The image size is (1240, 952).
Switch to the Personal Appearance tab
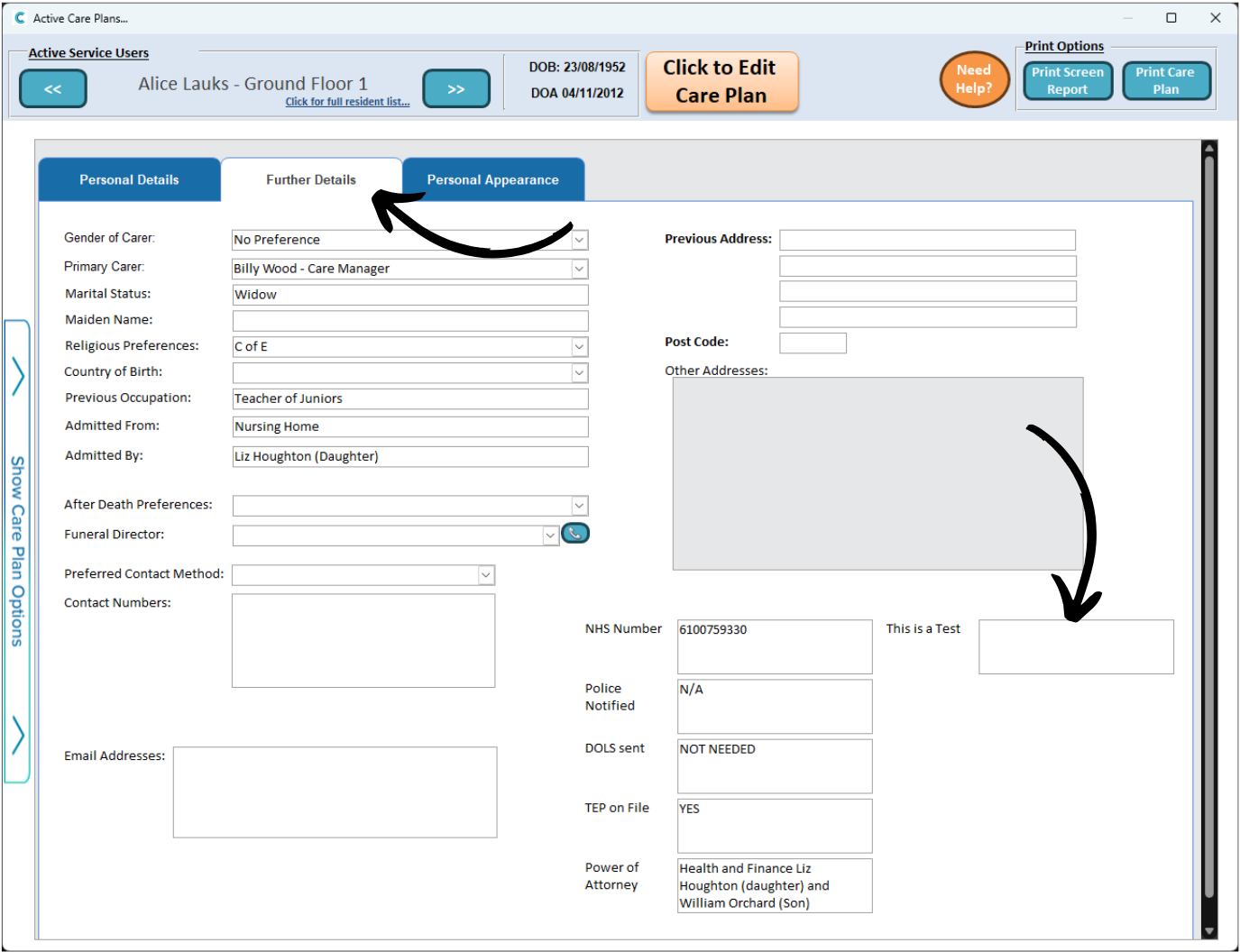point(492,180)
